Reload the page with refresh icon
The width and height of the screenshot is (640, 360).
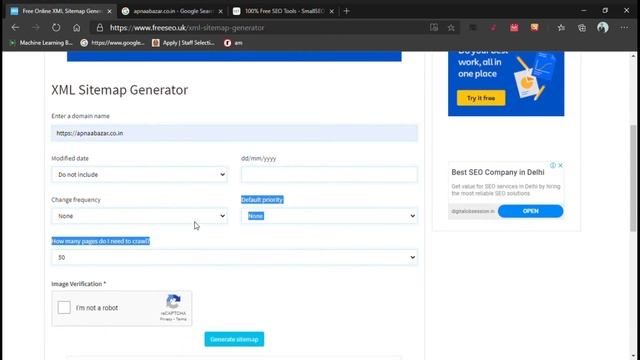(x=56, y=28)
